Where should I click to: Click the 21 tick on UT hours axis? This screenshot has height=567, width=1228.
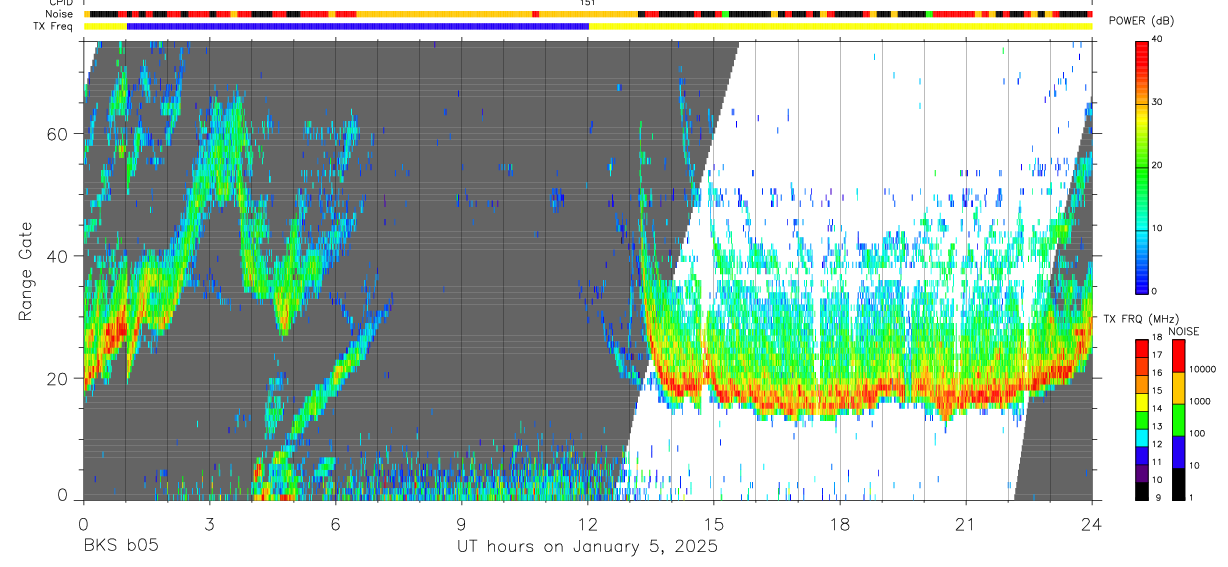[x=966, y=524]
